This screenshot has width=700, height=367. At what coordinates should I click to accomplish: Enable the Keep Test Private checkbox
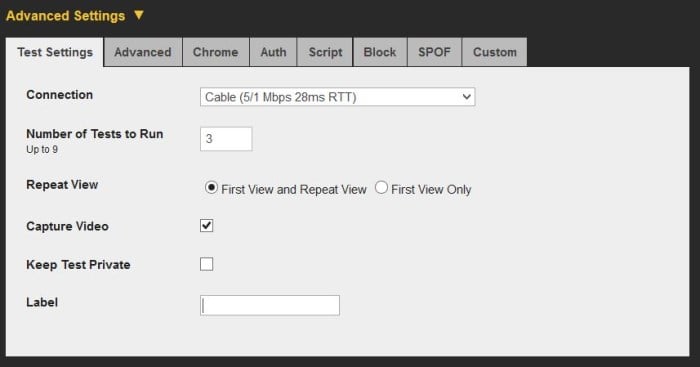point(206,264)
